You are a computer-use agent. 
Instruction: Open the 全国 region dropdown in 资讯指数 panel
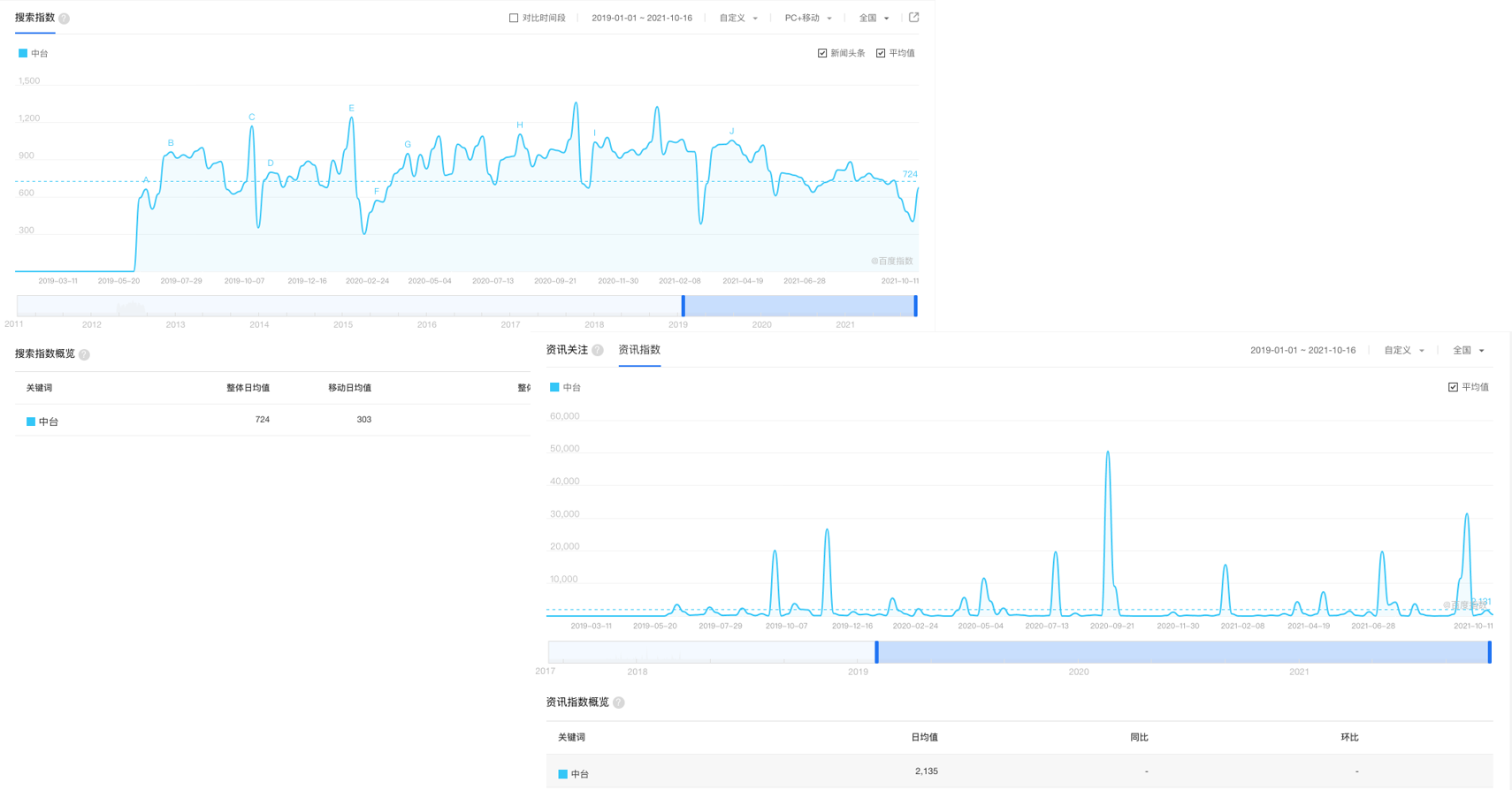1469,351
